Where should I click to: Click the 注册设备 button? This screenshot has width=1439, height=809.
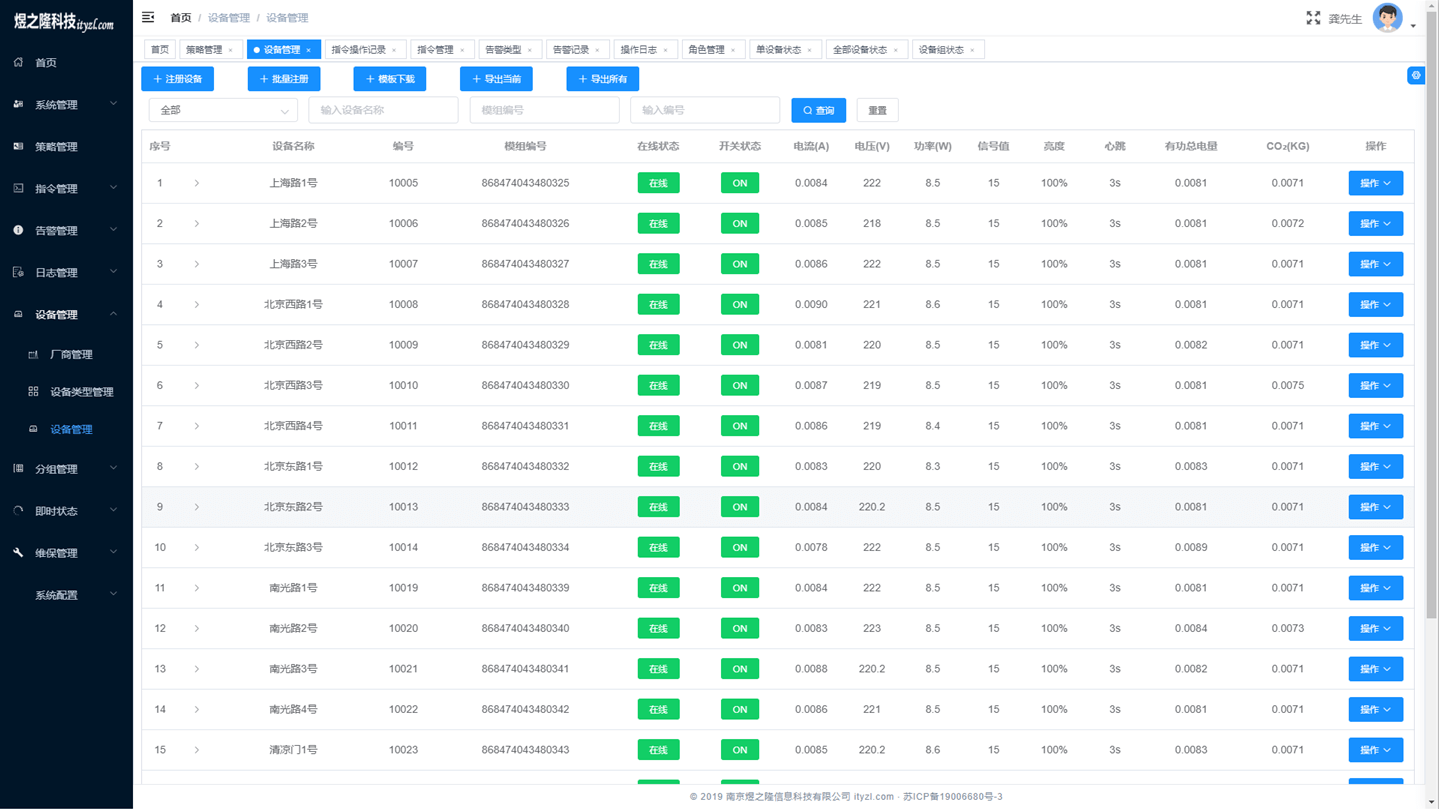click(178, 79)
